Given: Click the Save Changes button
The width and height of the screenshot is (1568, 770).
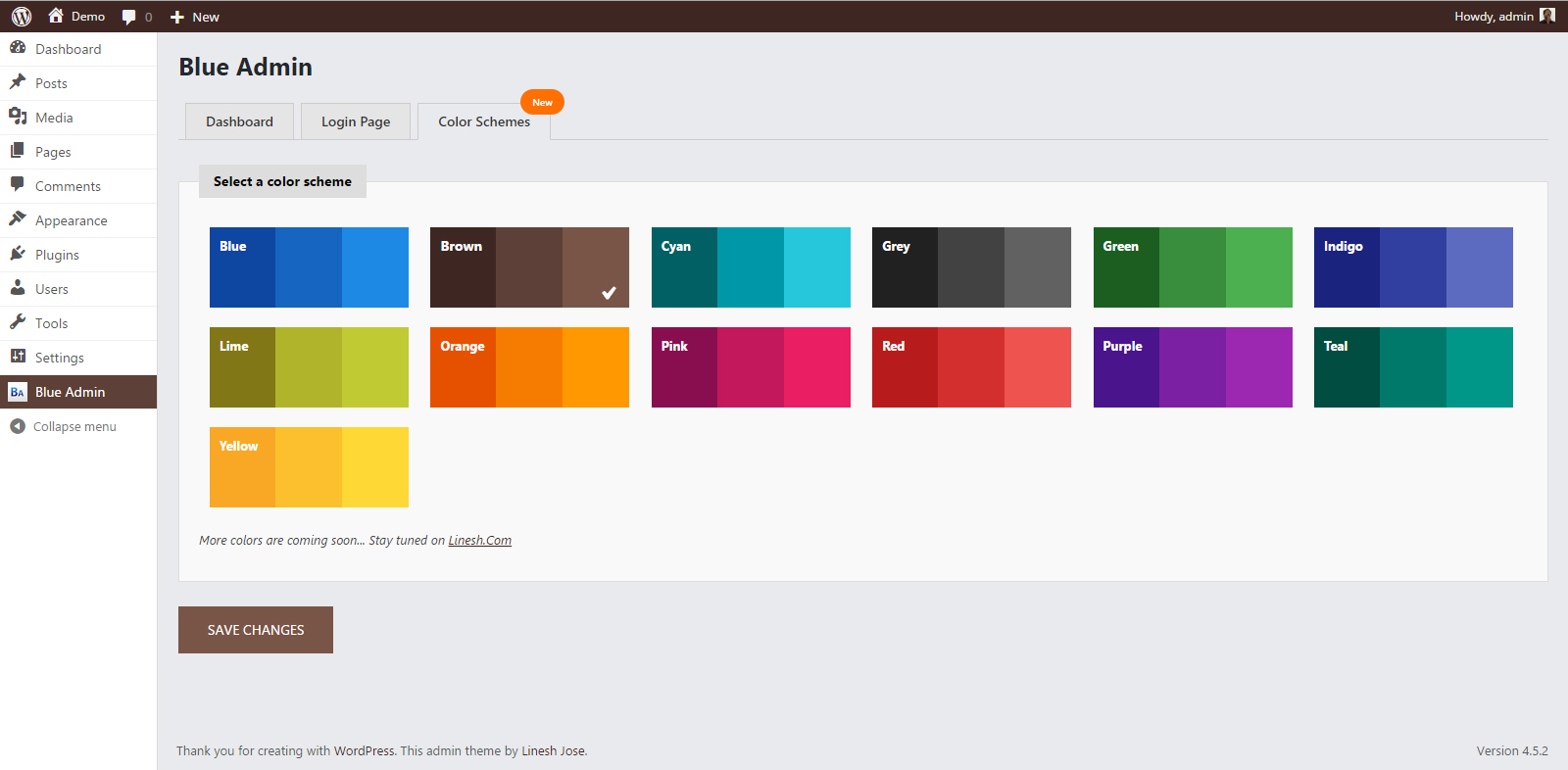Looking at the screenshot, I should click(x=256, y=630).
